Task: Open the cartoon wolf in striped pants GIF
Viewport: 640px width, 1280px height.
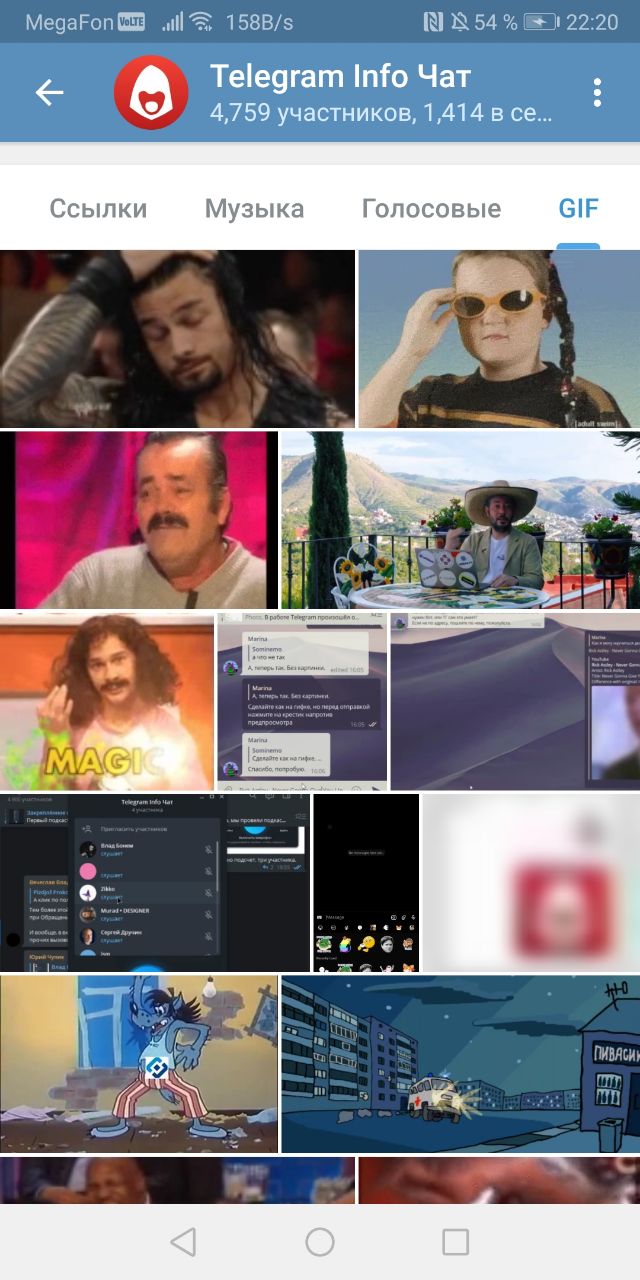Action: coord(139,1064)
